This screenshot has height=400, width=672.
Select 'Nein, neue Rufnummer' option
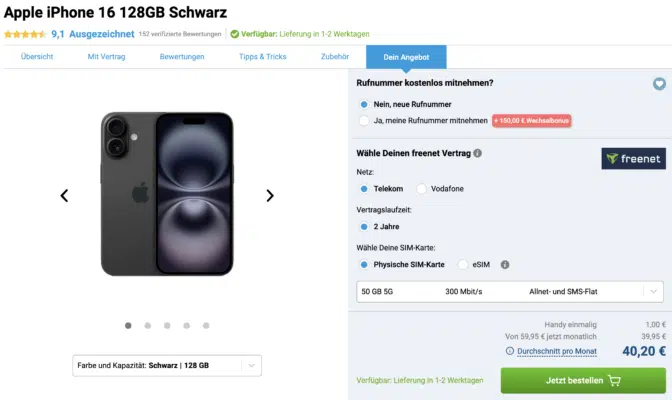364,104
